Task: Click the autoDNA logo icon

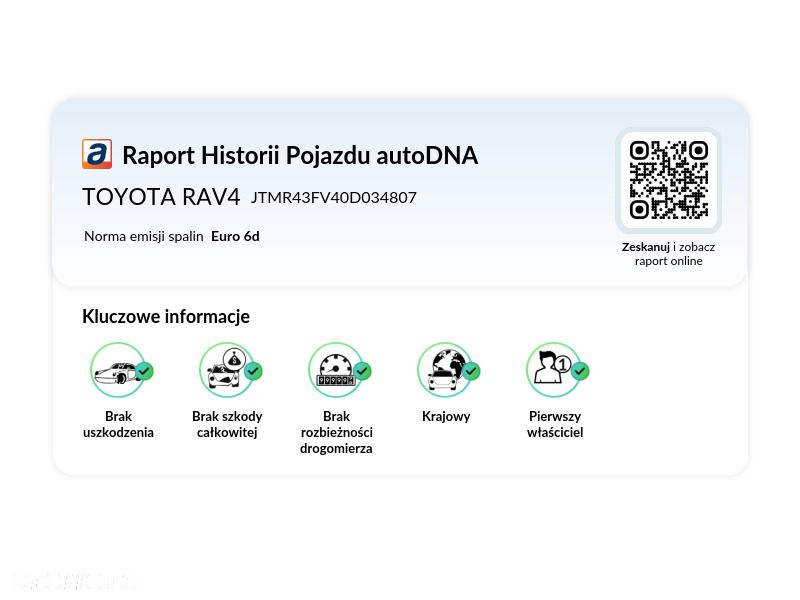Action: click(97, 154)
